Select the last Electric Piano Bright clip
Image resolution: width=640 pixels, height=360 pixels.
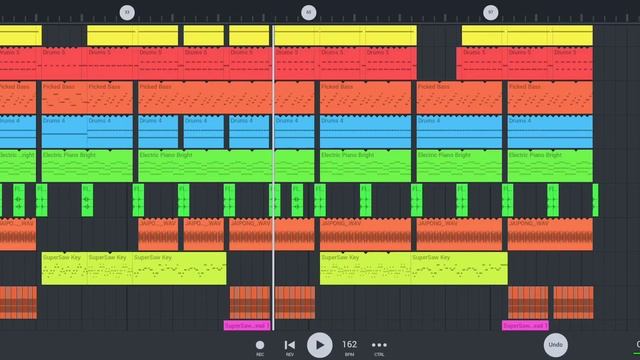(x=550, y=166)
